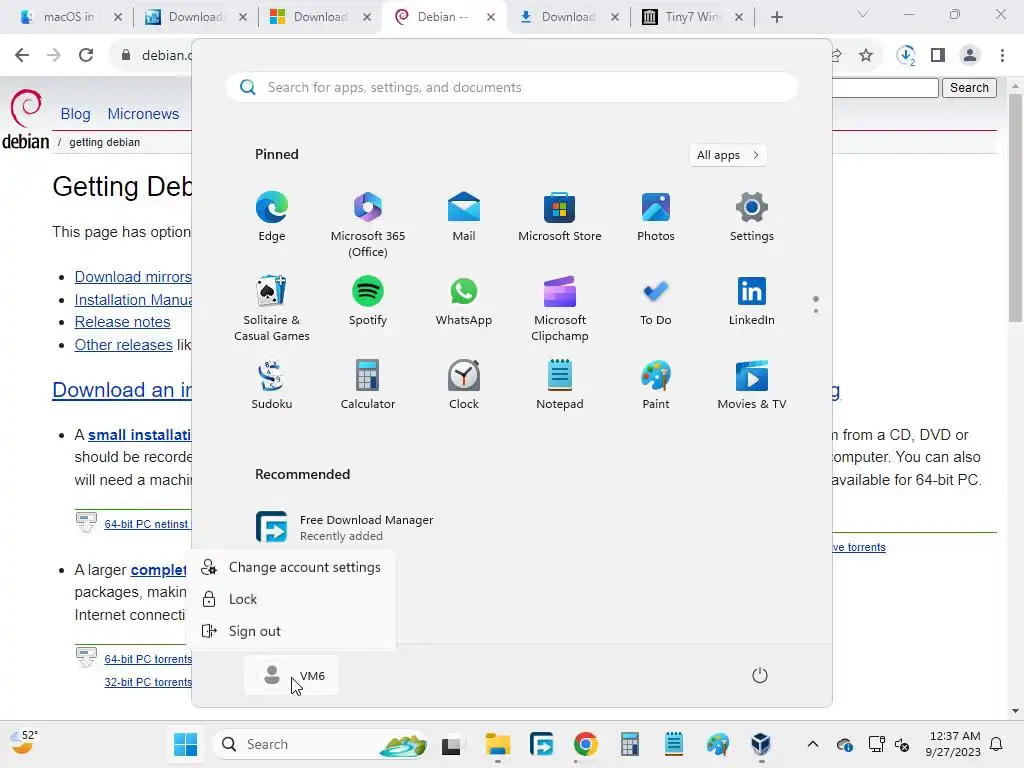
Task: Open a new Chrome tab
Action: [x=776, y=17]
